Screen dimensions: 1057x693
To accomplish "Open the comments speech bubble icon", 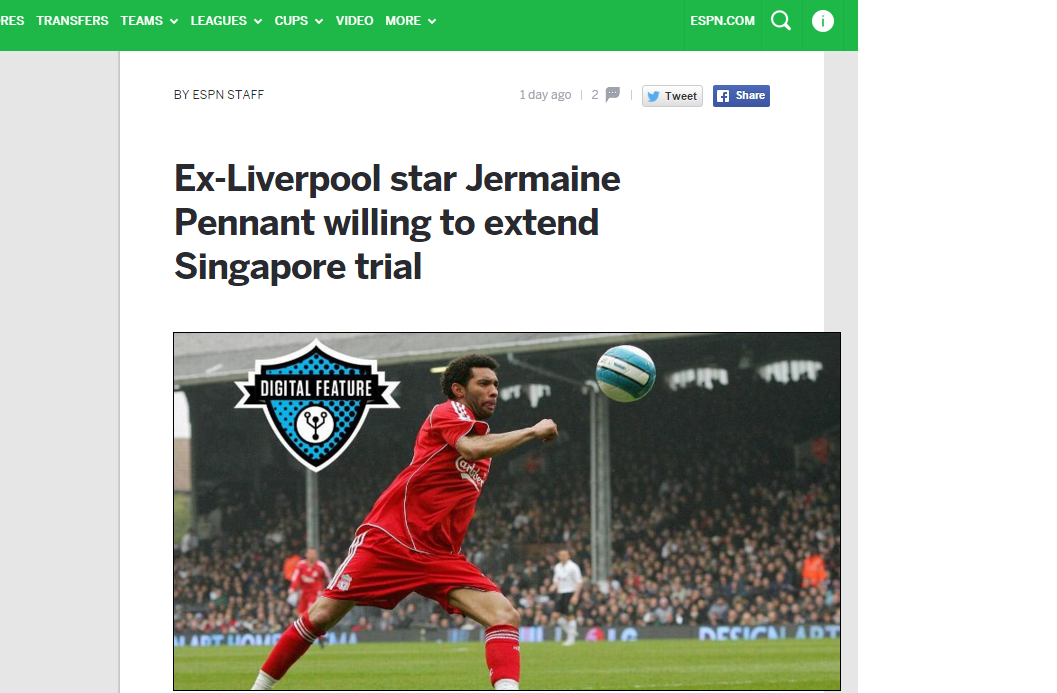I will coord(612,94).
